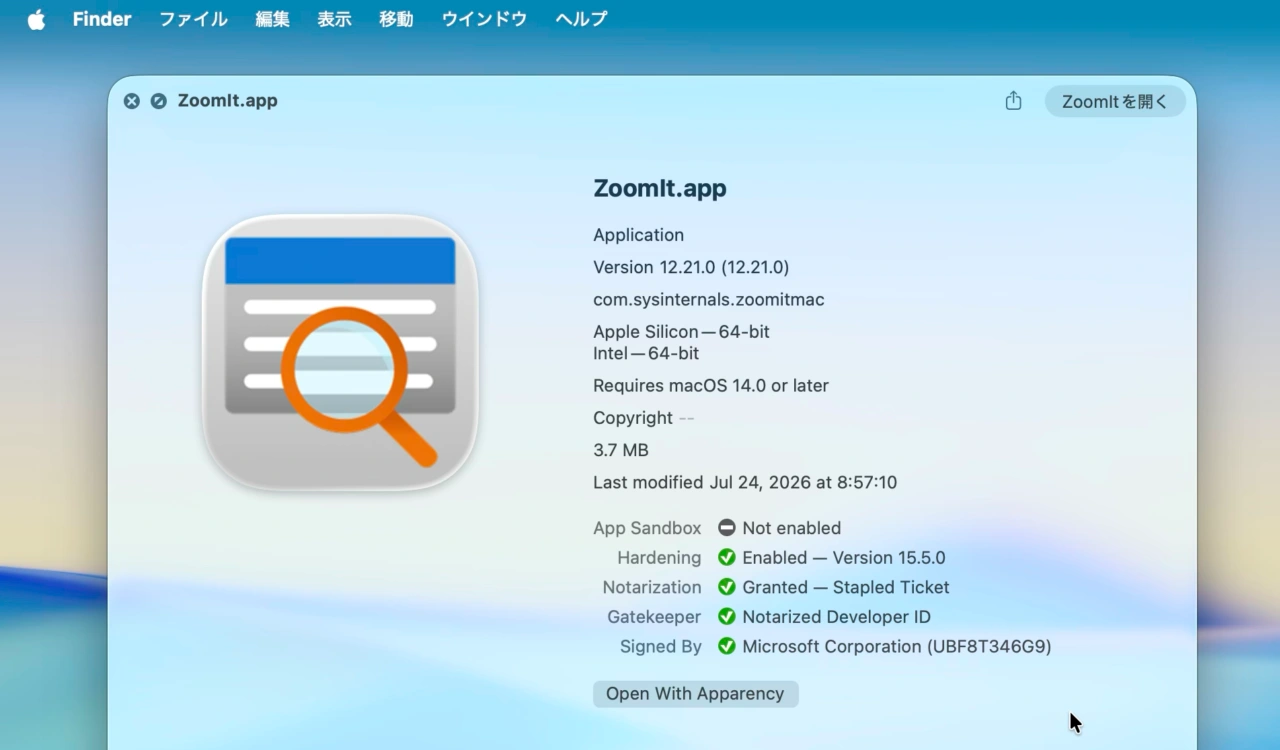This screenshot has height=750, width=1280.
Task: Click the Gatekeeper green checkmark icon
Action: click(x=727, y=617)
